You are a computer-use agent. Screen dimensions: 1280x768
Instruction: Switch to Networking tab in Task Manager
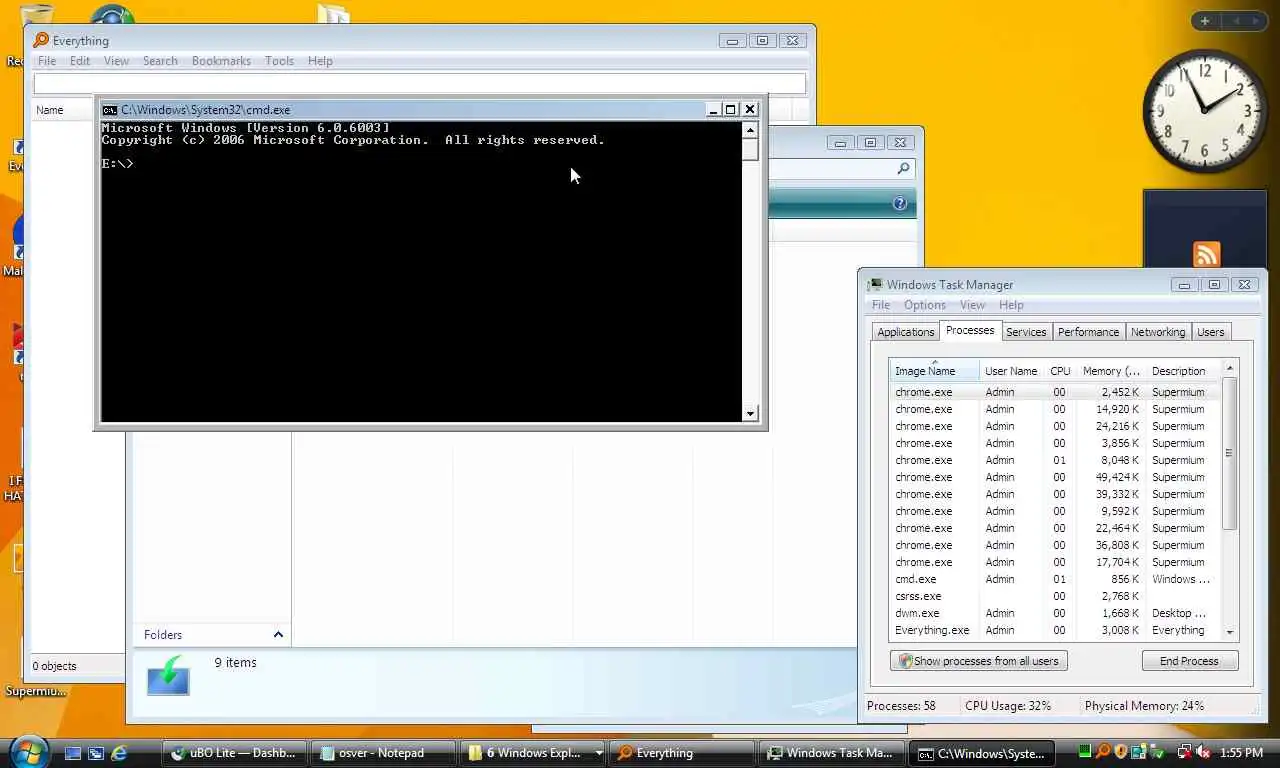coord(1158,332)
